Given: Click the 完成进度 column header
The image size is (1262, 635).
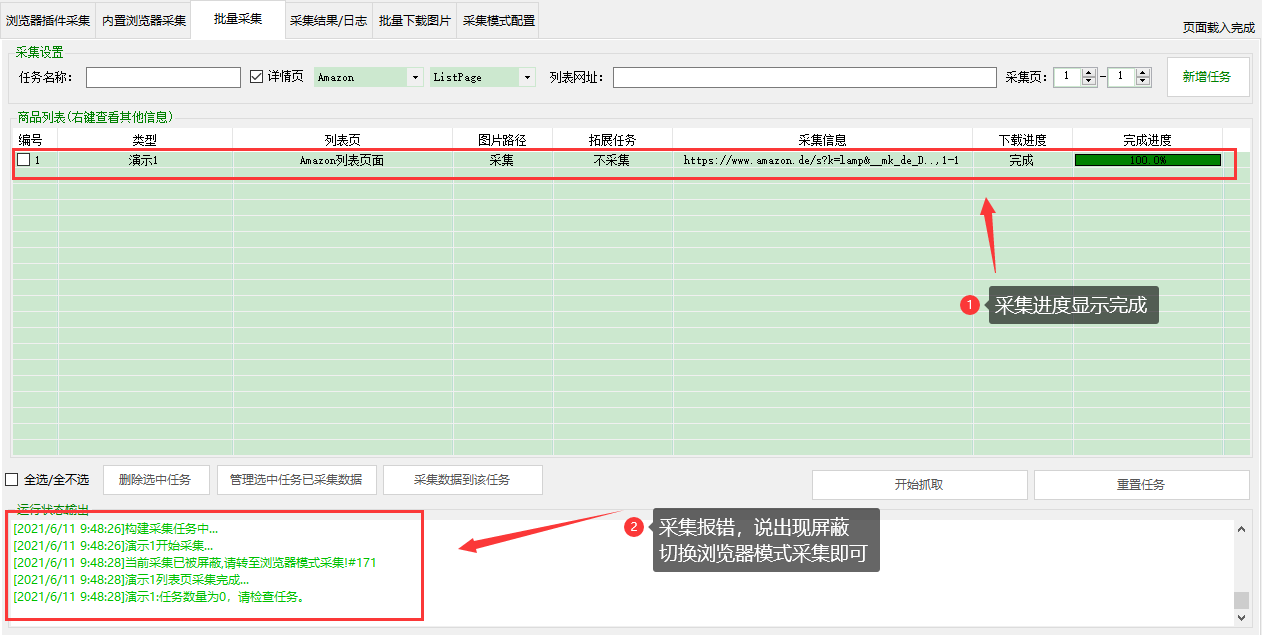Looking at the screenshot, I should click(x=1147, y=140).
